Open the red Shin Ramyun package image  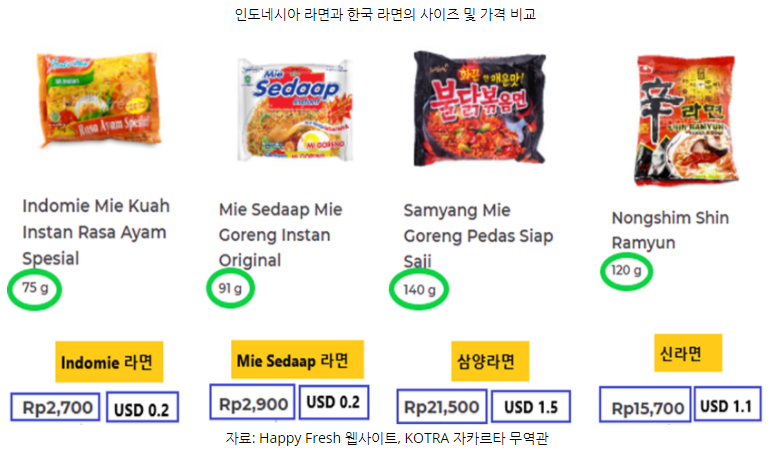point(686,120)
